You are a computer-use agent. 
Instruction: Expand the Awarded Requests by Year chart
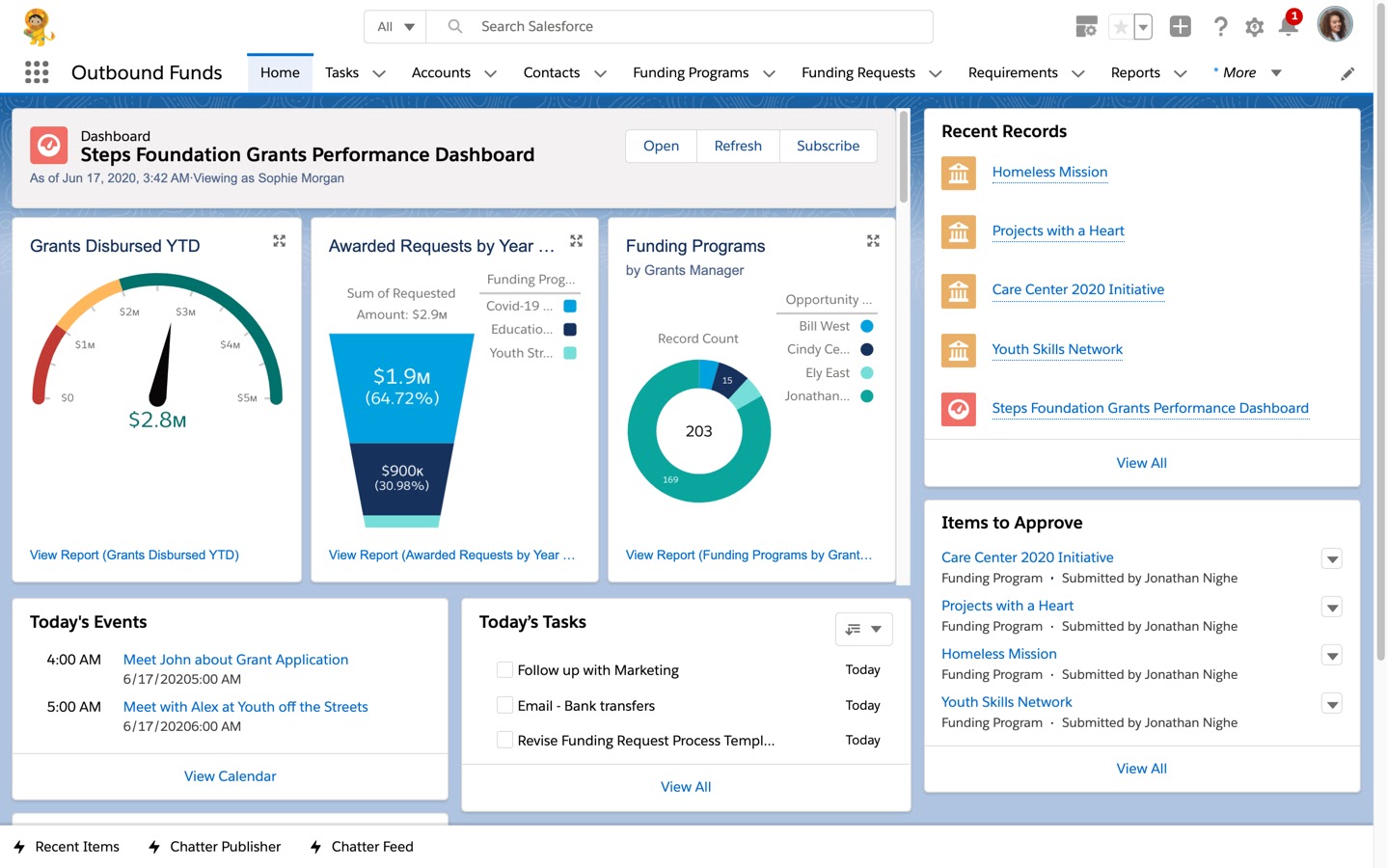coord(577,241)
